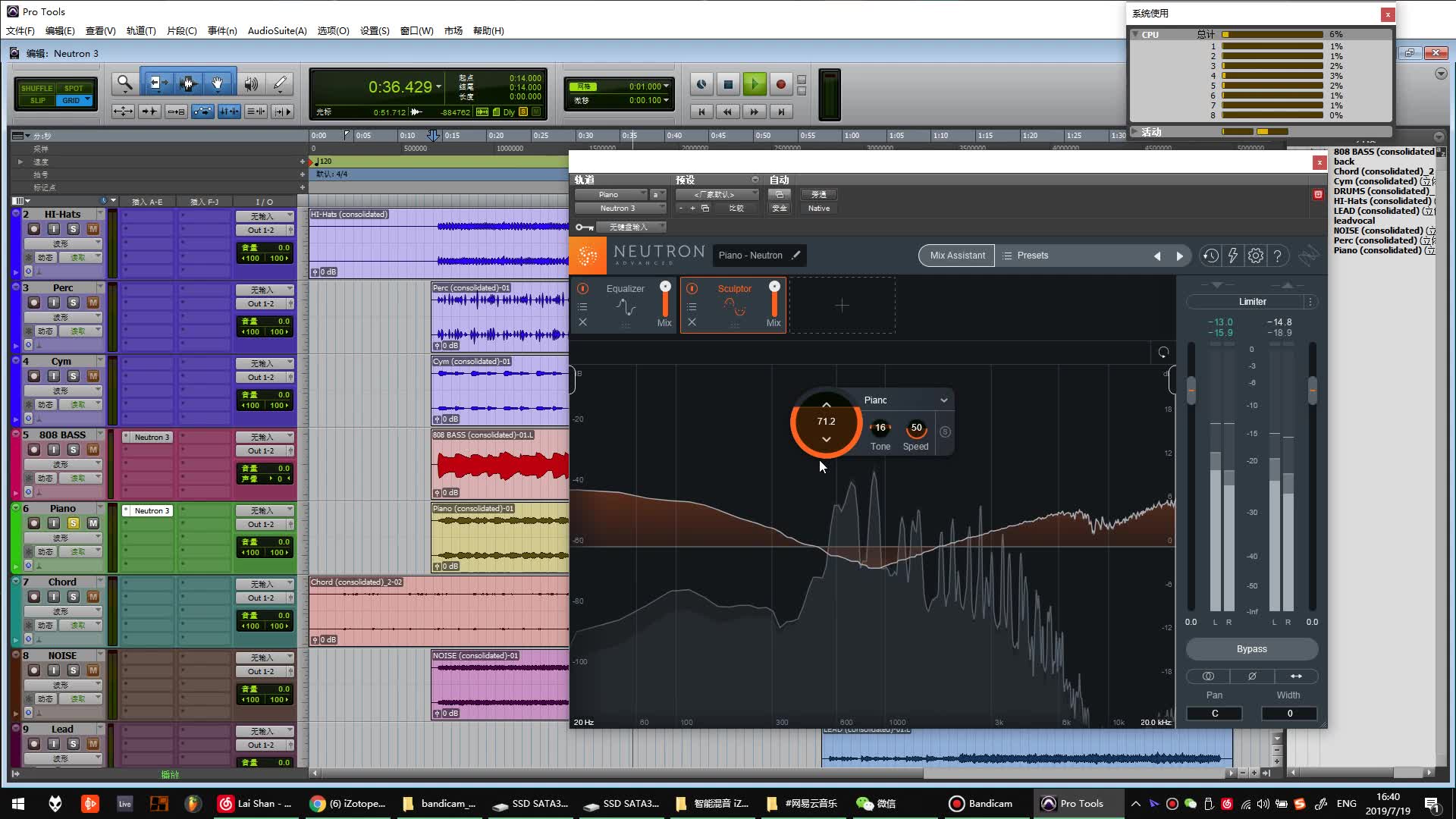Screen dimensions: 1456x819
Task: Open Neutron history clock icon
Action: (x=1210, y=256)
